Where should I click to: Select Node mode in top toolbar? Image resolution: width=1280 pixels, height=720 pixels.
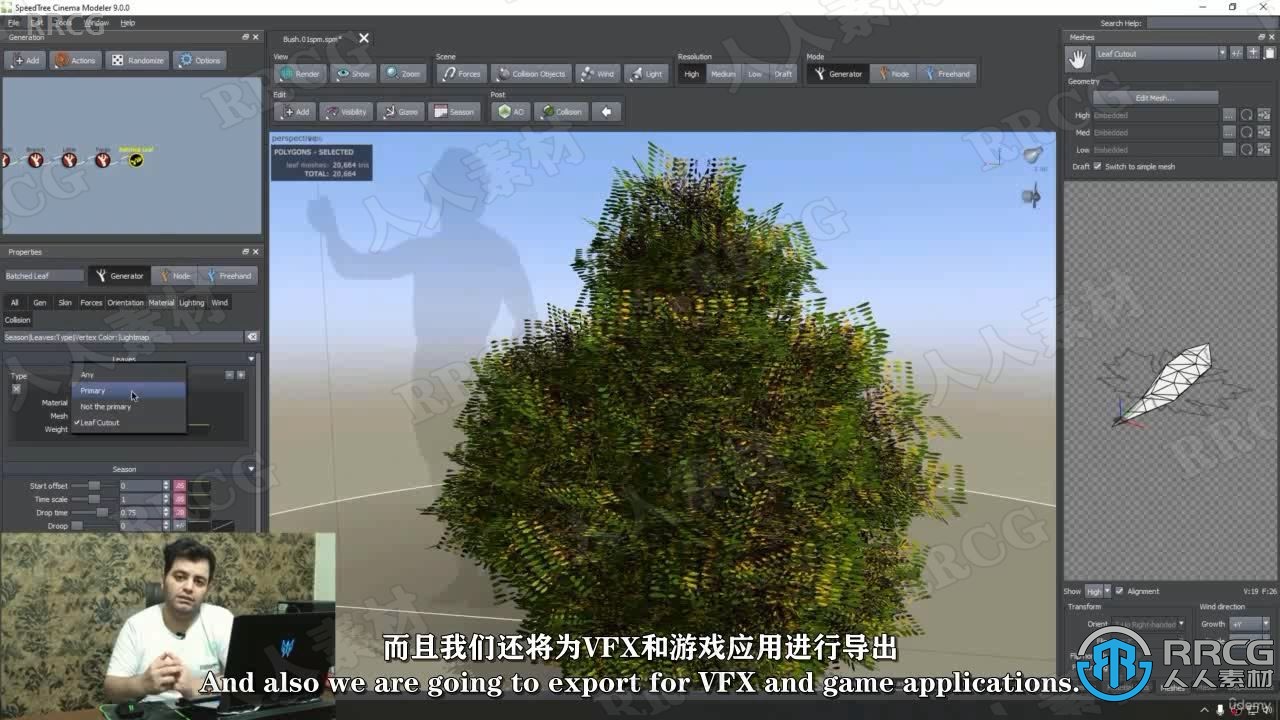892,74
